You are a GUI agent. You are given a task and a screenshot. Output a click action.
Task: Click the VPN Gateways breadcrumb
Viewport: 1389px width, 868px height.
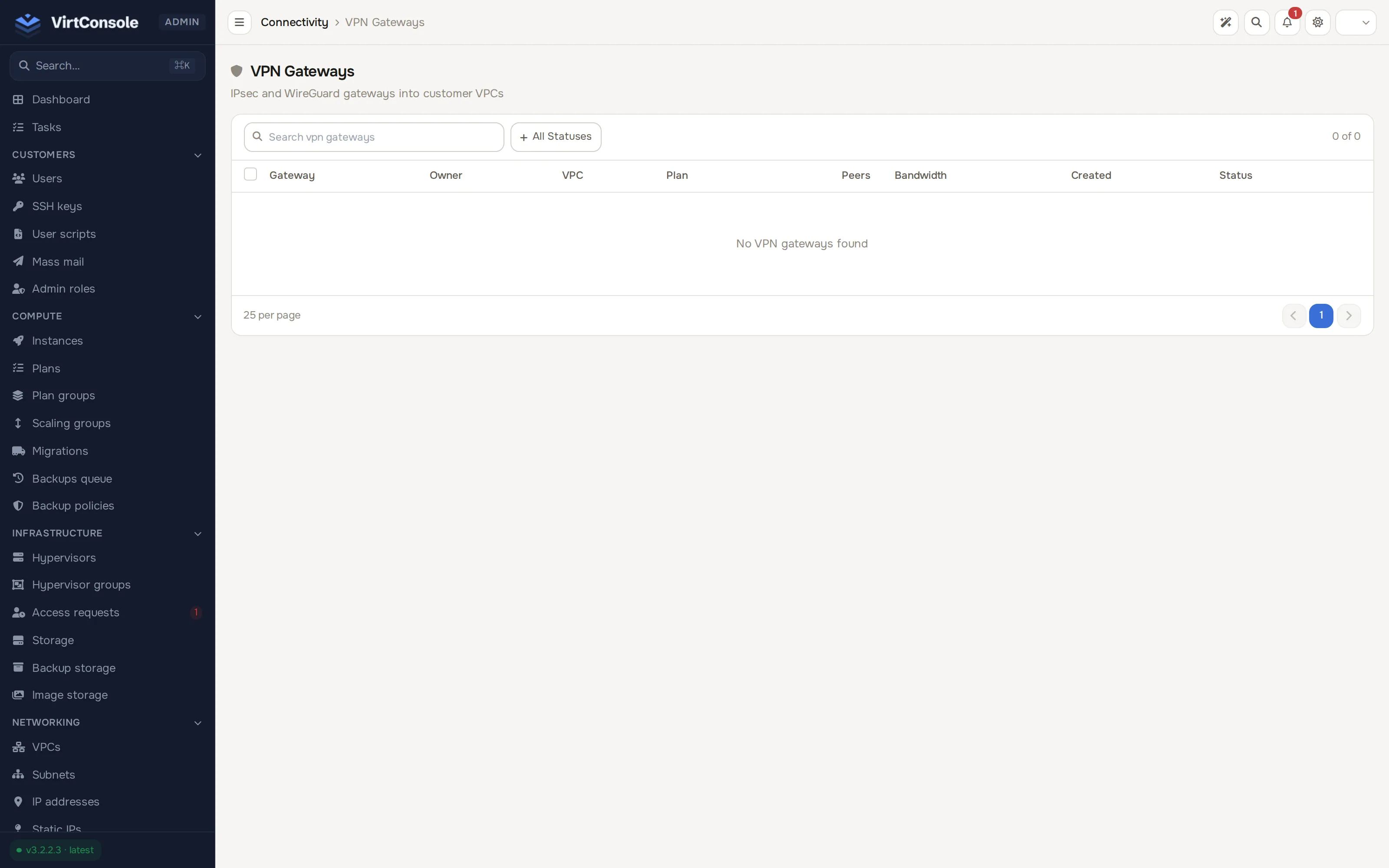385,23
